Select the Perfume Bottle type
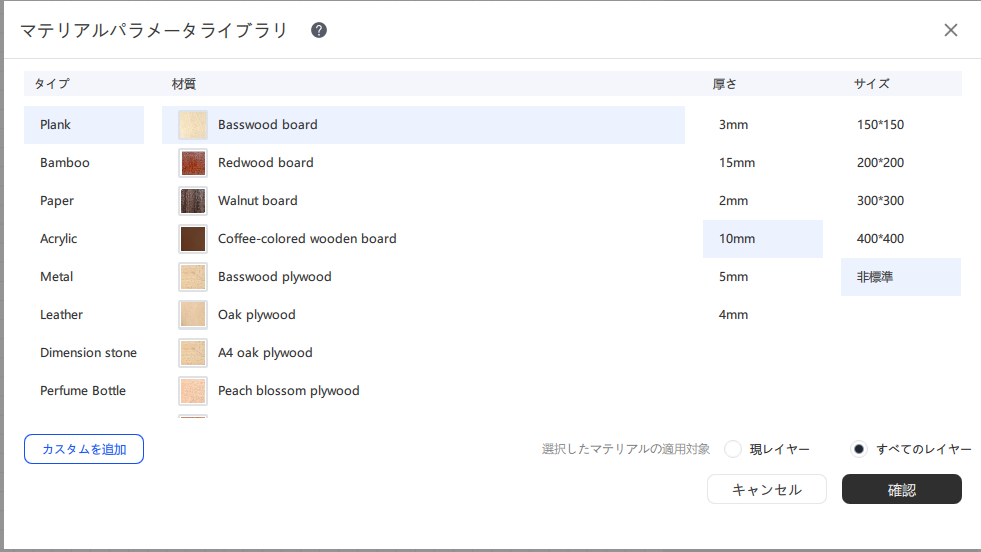This screenshot has height=552, width=981. pyautogui.click(x=83, y=391)
